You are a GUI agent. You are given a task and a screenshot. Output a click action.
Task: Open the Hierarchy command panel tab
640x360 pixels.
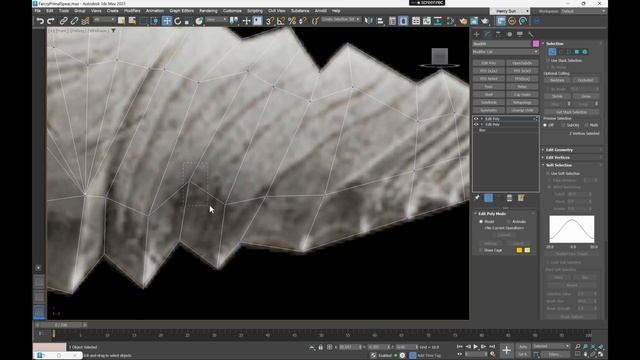coord(498,34)
